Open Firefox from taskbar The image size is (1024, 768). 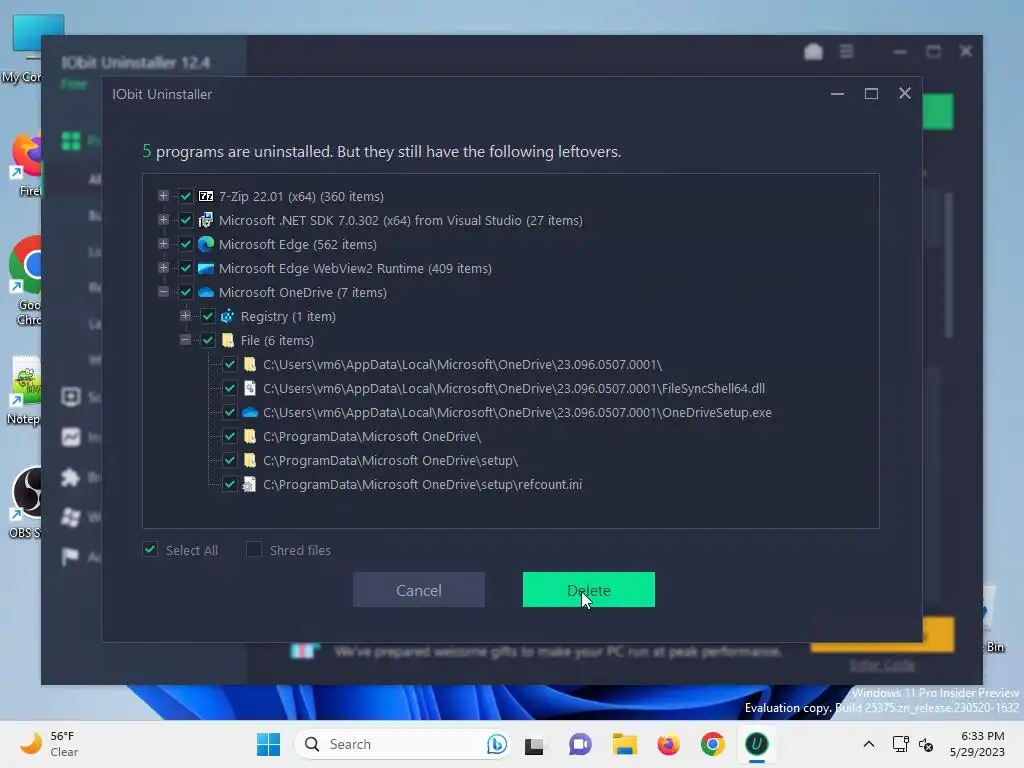(x=668, y=744)
